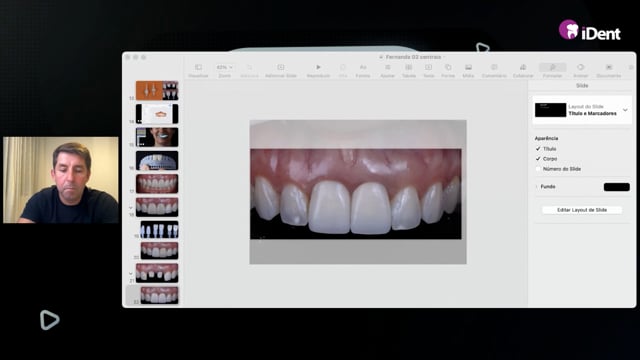
Task: Open the Mídia media icon
Action: pyautogui.click(x=468, y=67)
